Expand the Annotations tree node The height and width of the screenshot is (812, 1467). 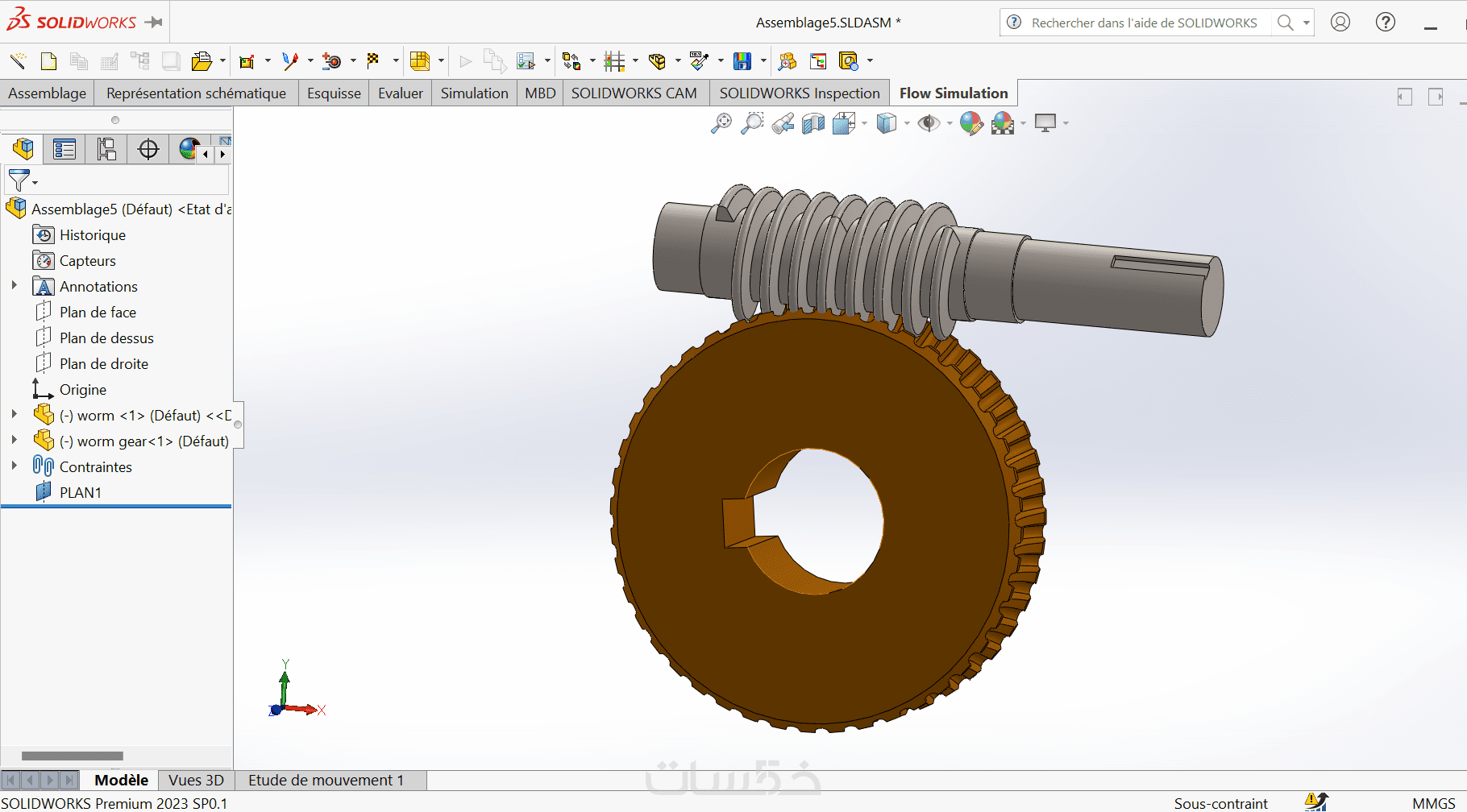(14, 285)
